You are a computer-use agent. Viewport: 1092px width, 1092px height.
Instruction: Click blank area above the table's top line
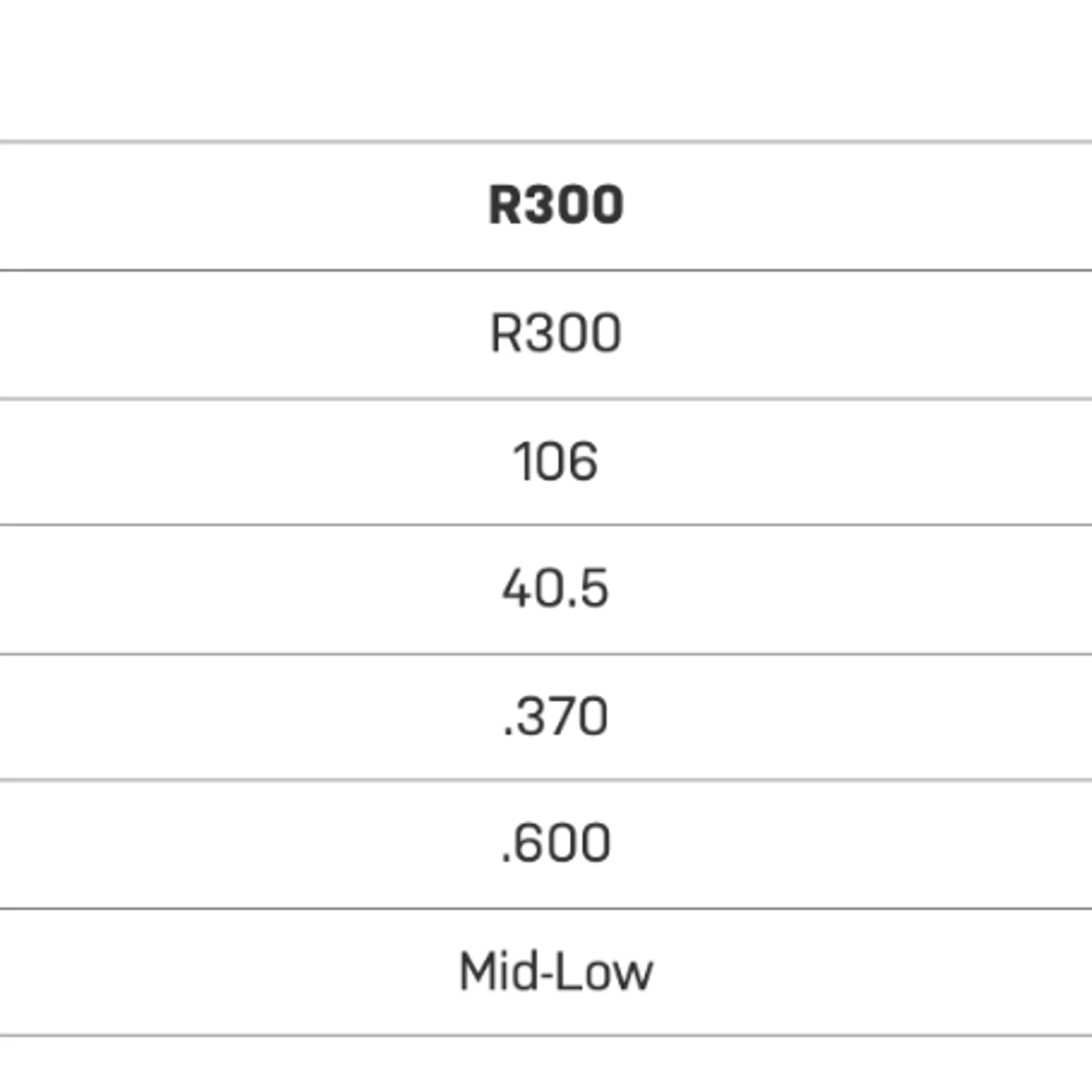546,68
